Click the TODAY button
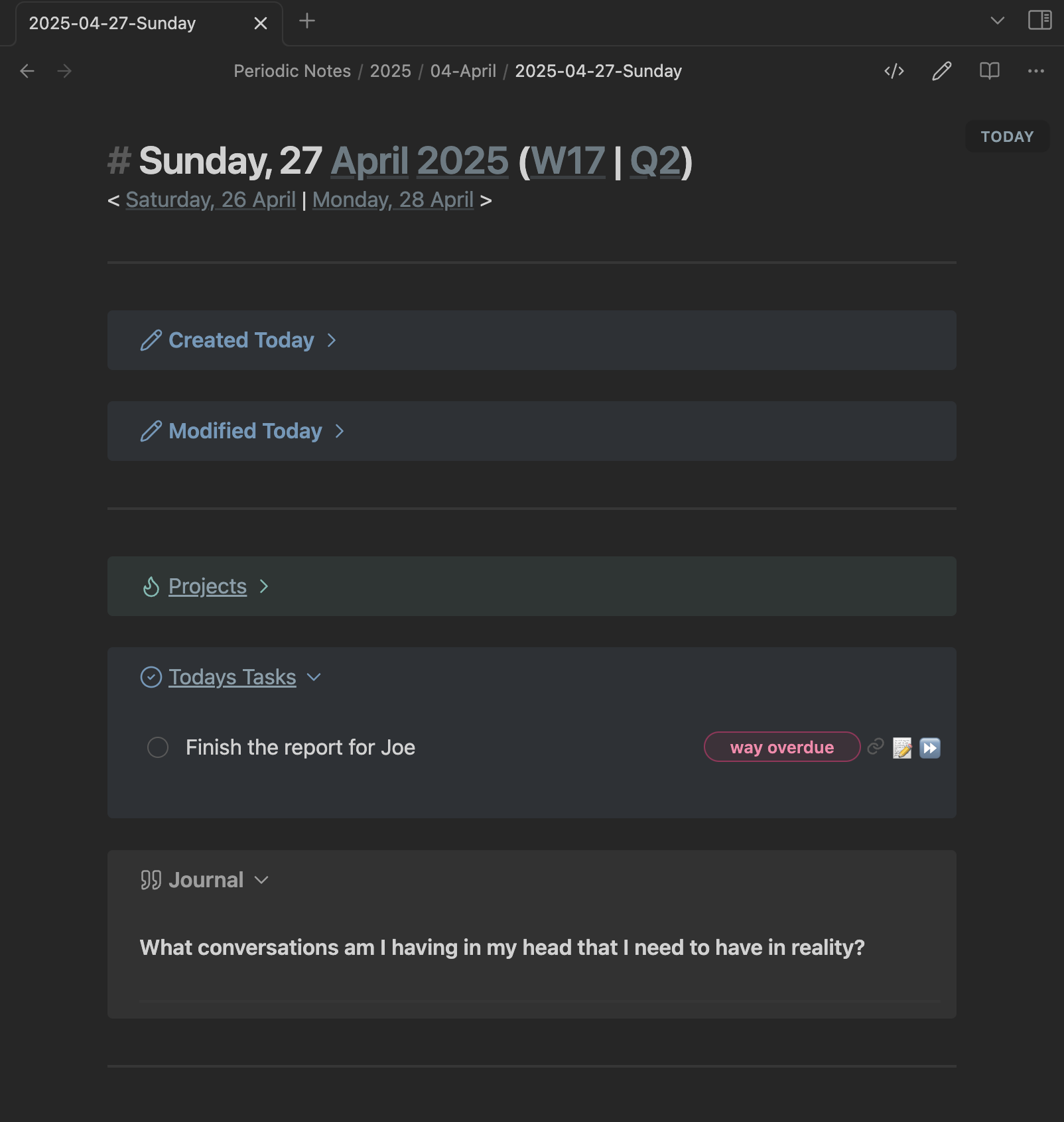Screen dimensions: 1064x1122 [x=1007, y=137]
